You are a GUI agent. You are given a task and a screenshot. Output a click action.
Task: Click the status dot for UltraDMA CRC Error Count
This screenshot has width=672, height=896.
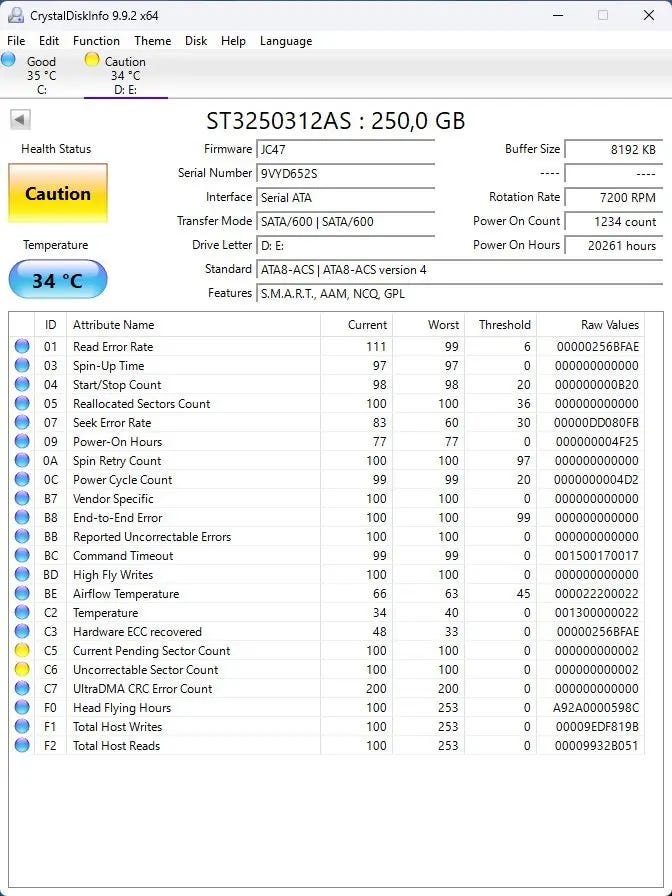(x=22, y=688)
